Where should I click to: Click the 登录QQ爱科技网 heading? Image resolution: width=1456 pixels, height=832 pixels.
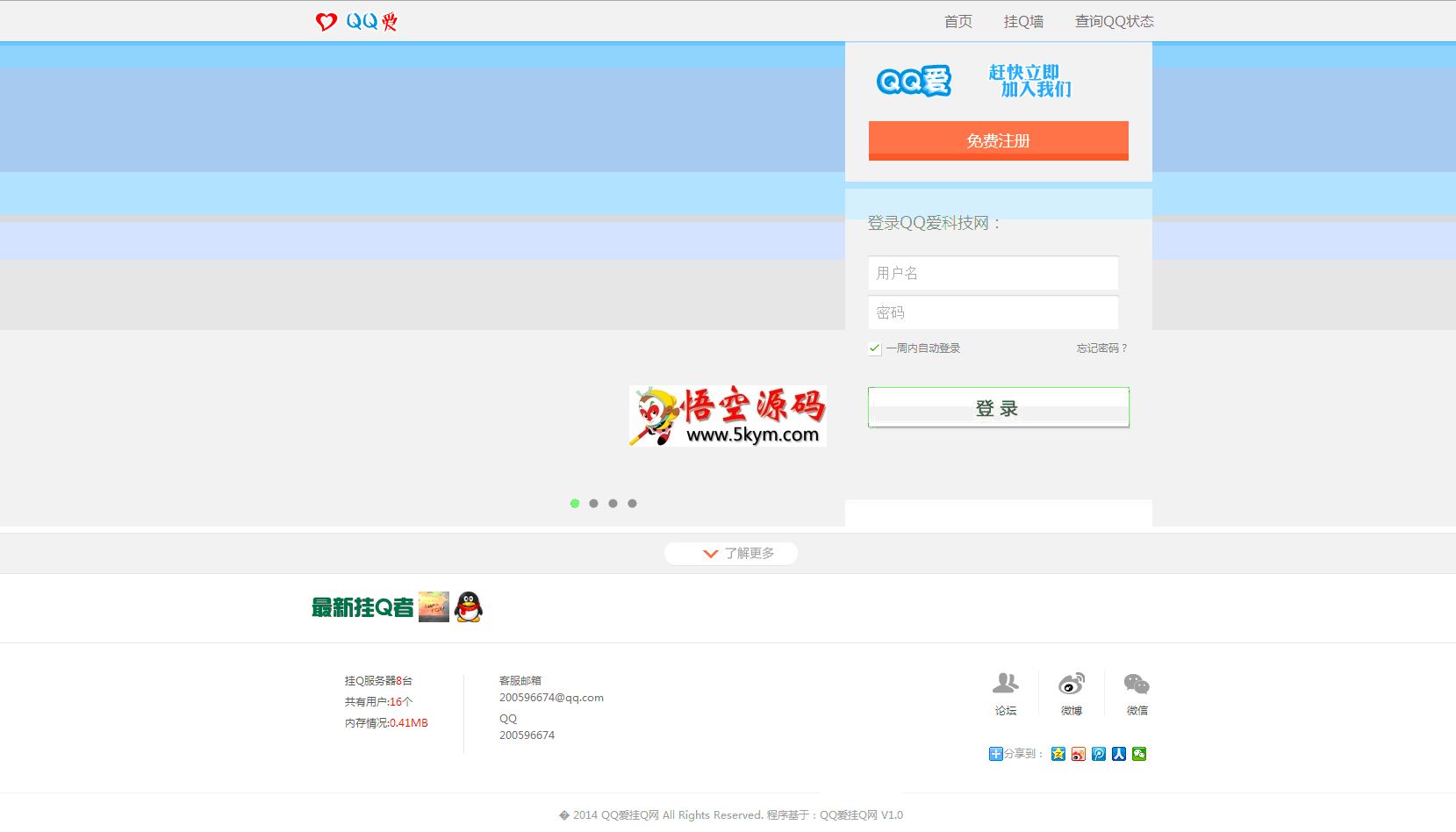click(x=934, y=223)
